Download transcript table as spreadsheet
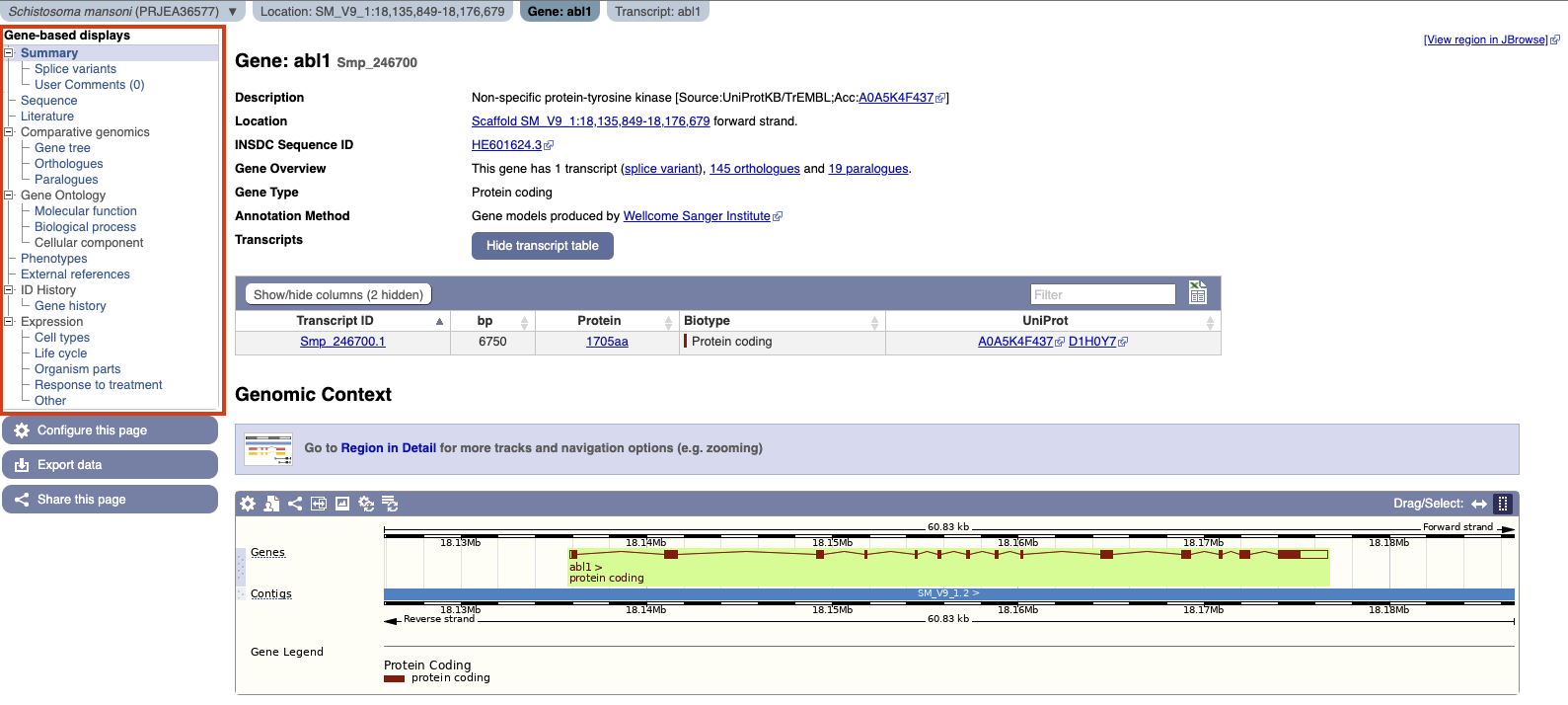1568x705 pixels. 1198,292
